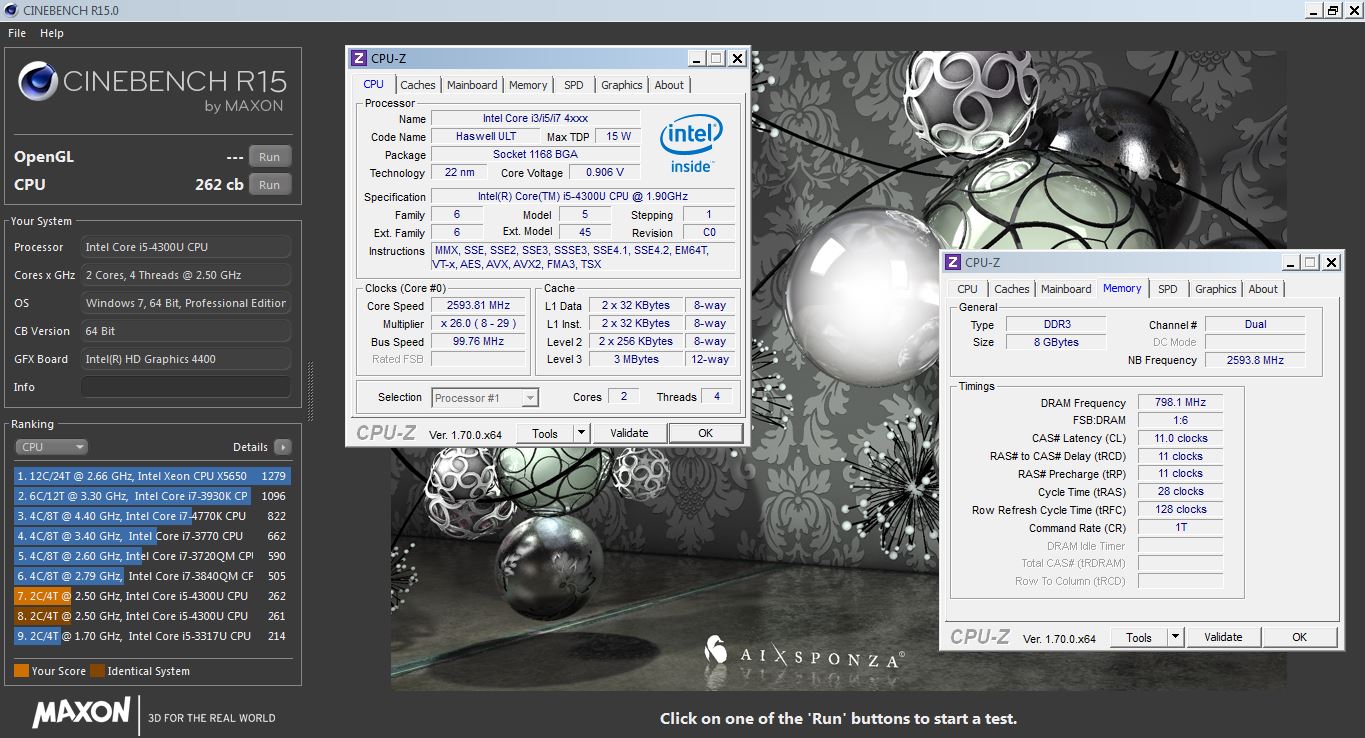The image size is (1365, 738).
Task: Expand ranking Details arrow button
Action: coord(283,447)
